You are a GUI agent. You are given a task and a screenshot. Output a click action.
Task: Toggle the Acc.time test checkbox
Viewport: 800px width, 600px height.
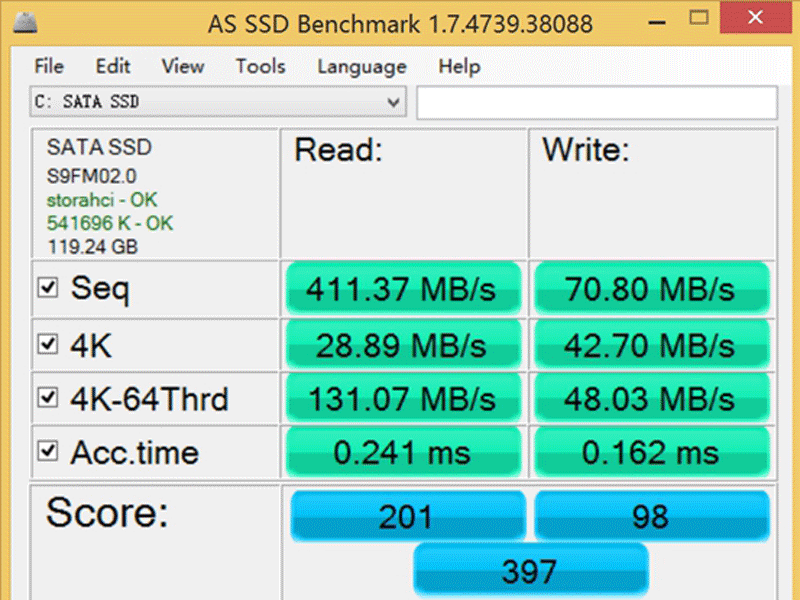tap(47, 451)
